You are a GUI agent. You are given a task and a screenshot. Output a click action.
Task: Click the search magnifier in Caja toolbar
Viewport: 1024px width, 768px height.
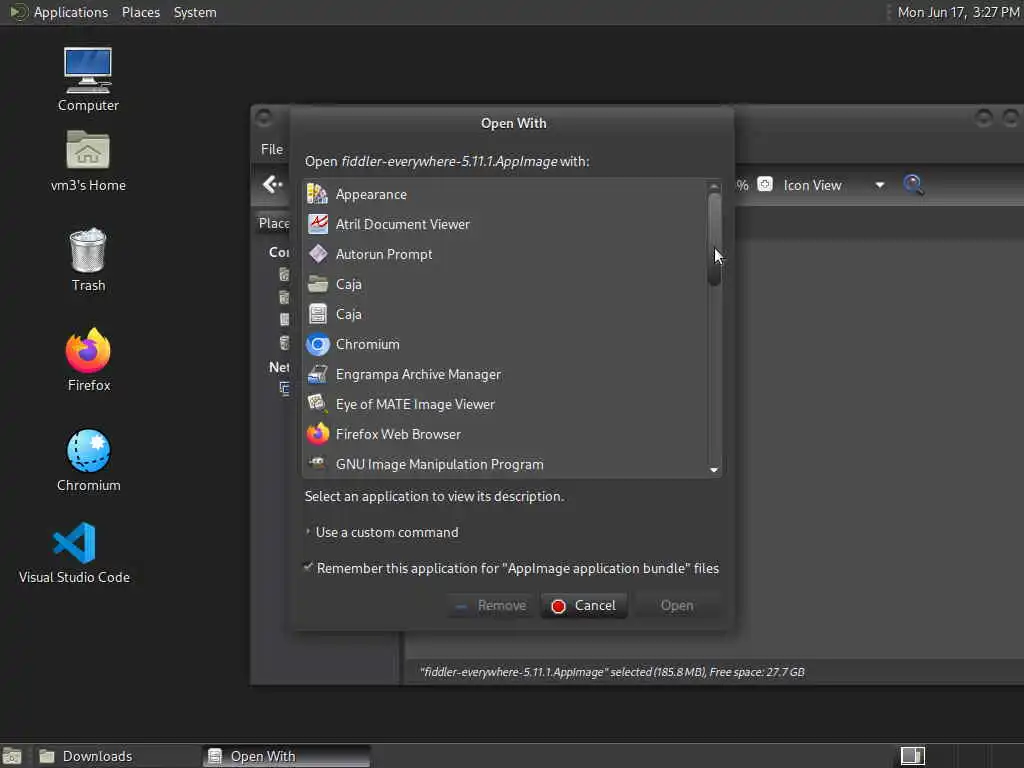click(x=913, y=185)
